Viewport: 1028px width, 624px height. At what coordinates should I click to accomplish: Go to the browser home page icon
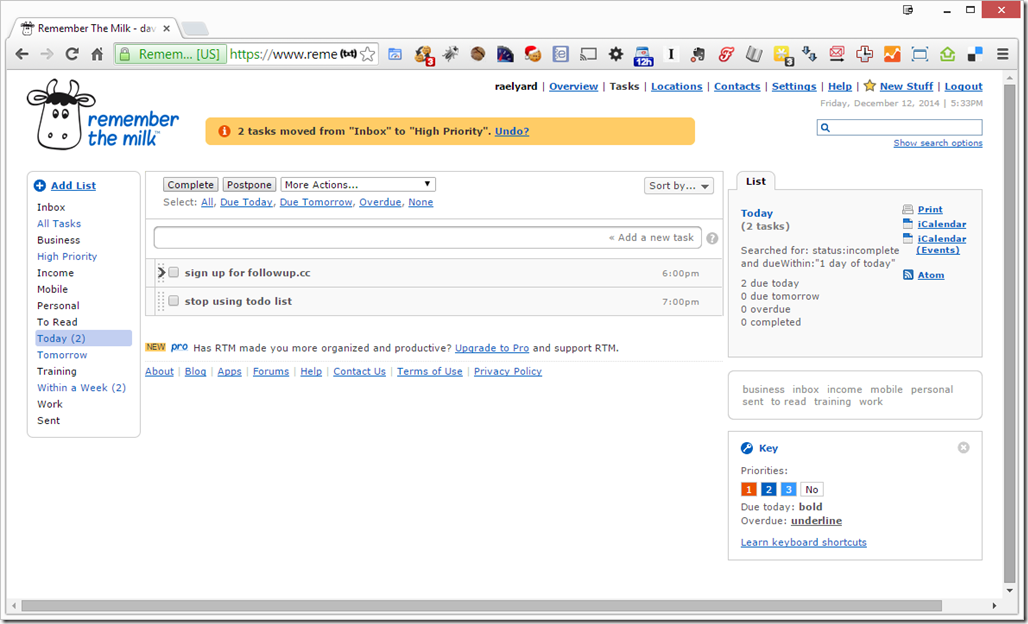click(97, 54)
